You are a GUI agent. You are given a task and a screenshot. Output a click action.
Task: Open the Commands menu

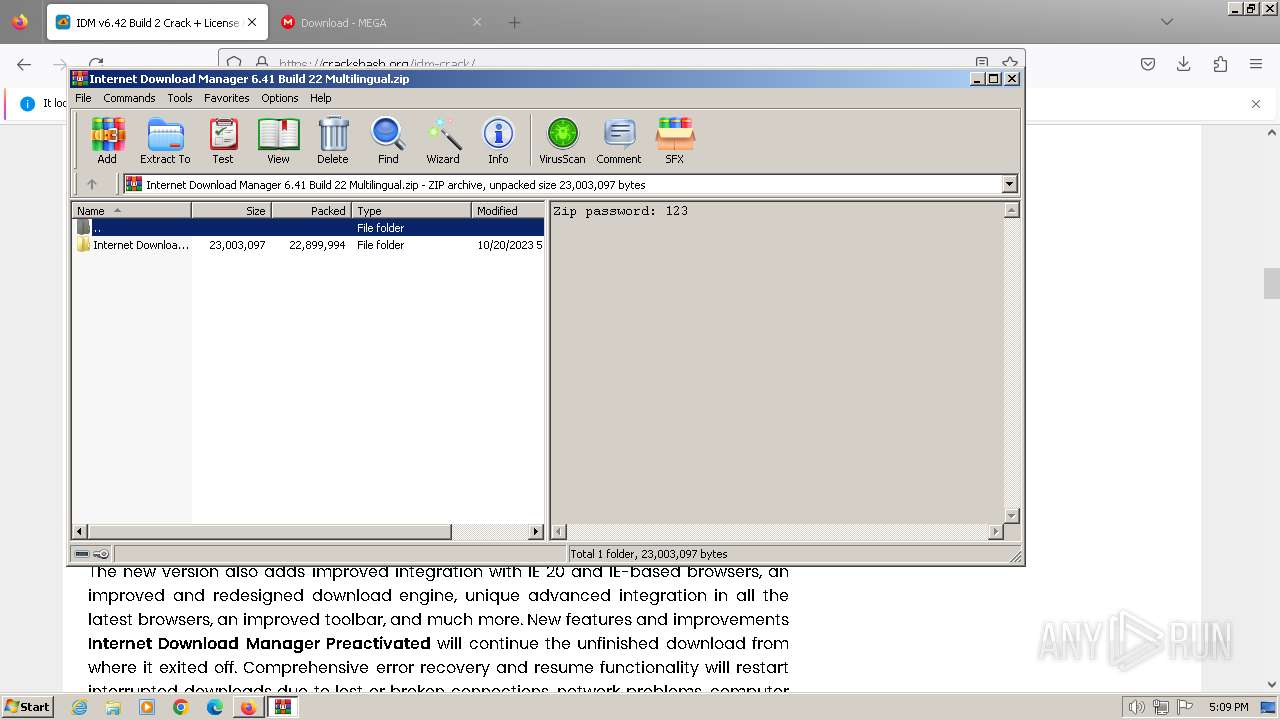click(129, 98)
